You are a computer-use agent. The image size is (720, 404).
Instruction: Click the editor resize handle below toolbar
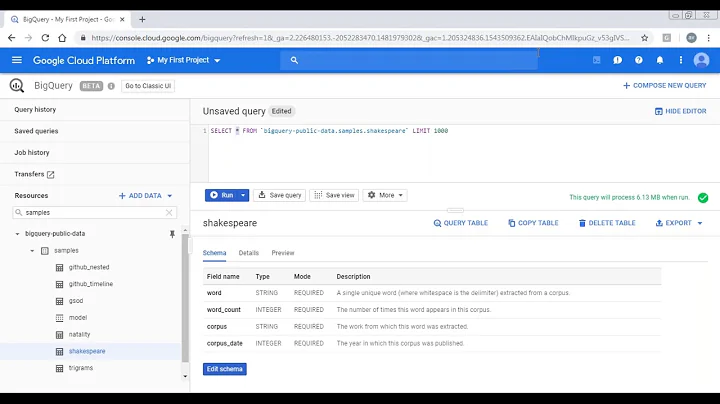(455, 210)
